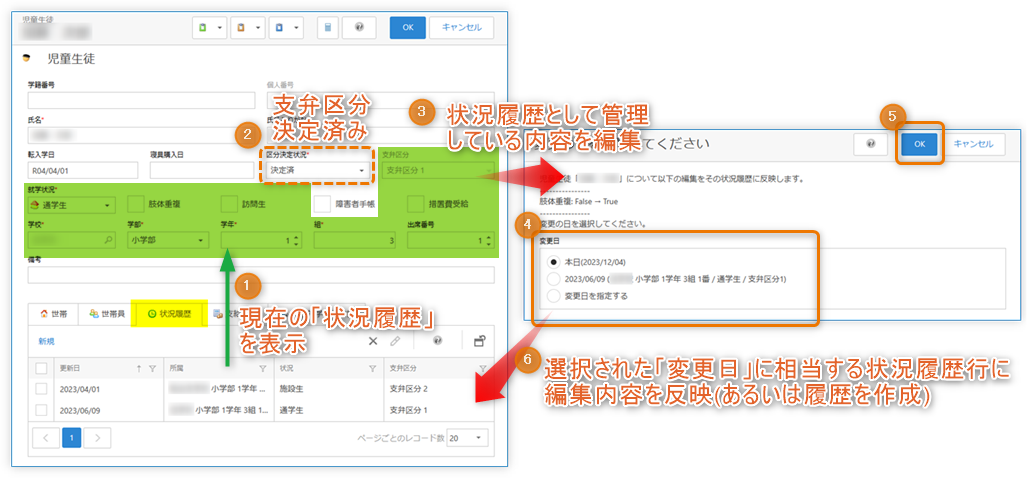This screenshot has height=478, width=1036.
Task: Click OK in the confirmation dialog
Action: point(920,144)
